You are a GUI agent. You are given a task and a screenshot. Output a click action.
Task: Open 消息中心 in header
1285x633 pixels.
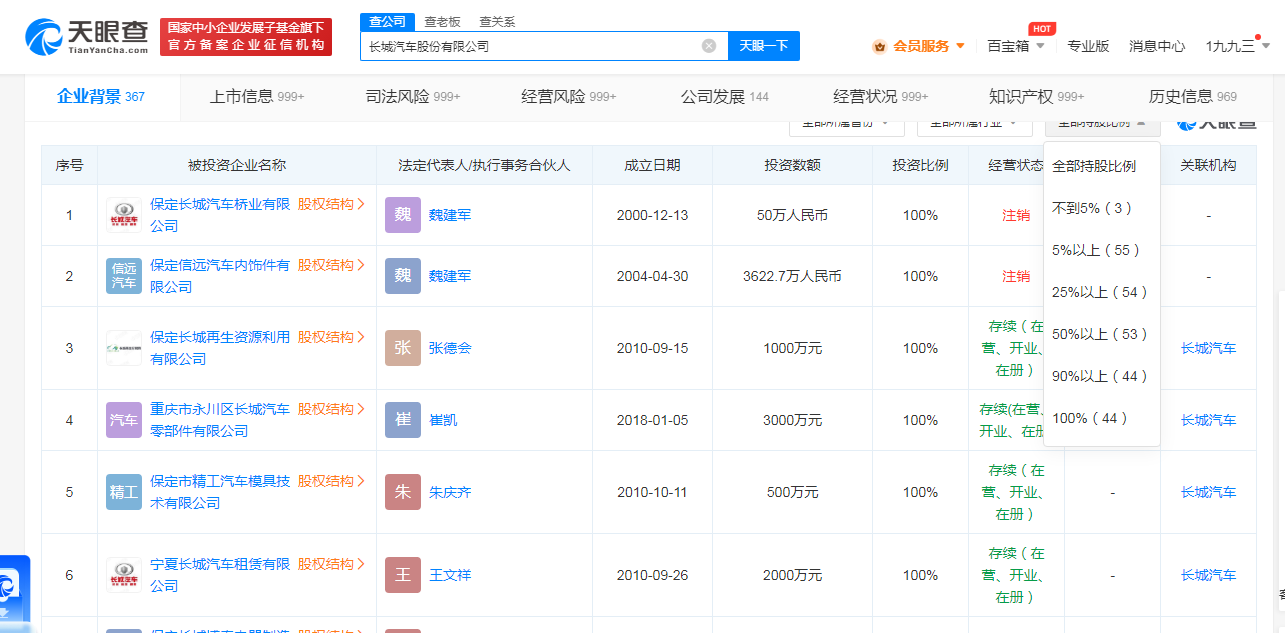1157,46
